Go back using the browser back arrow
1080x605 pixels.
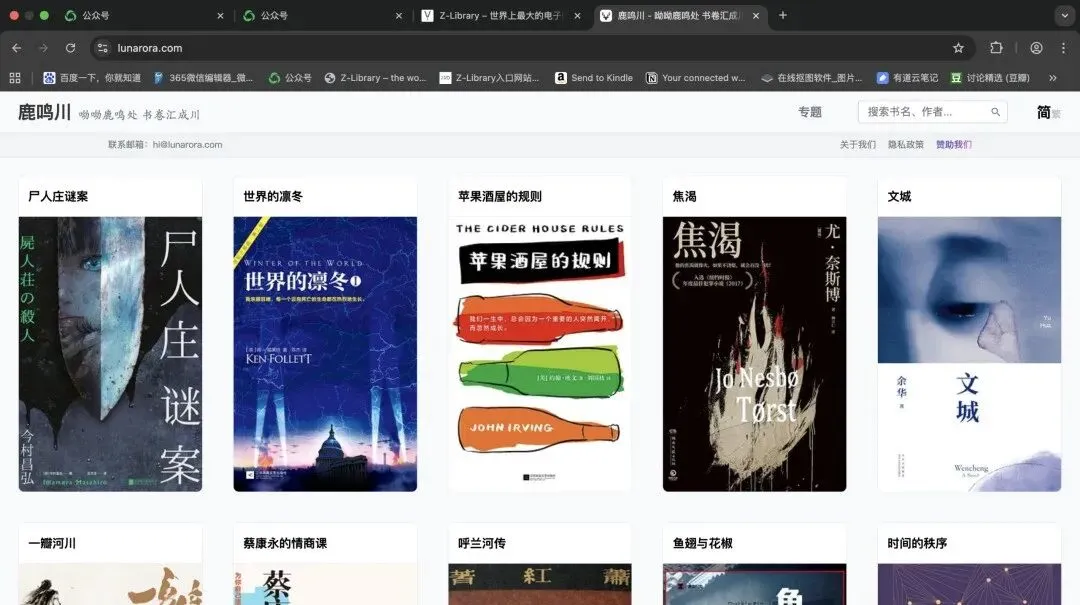point(17,48)
